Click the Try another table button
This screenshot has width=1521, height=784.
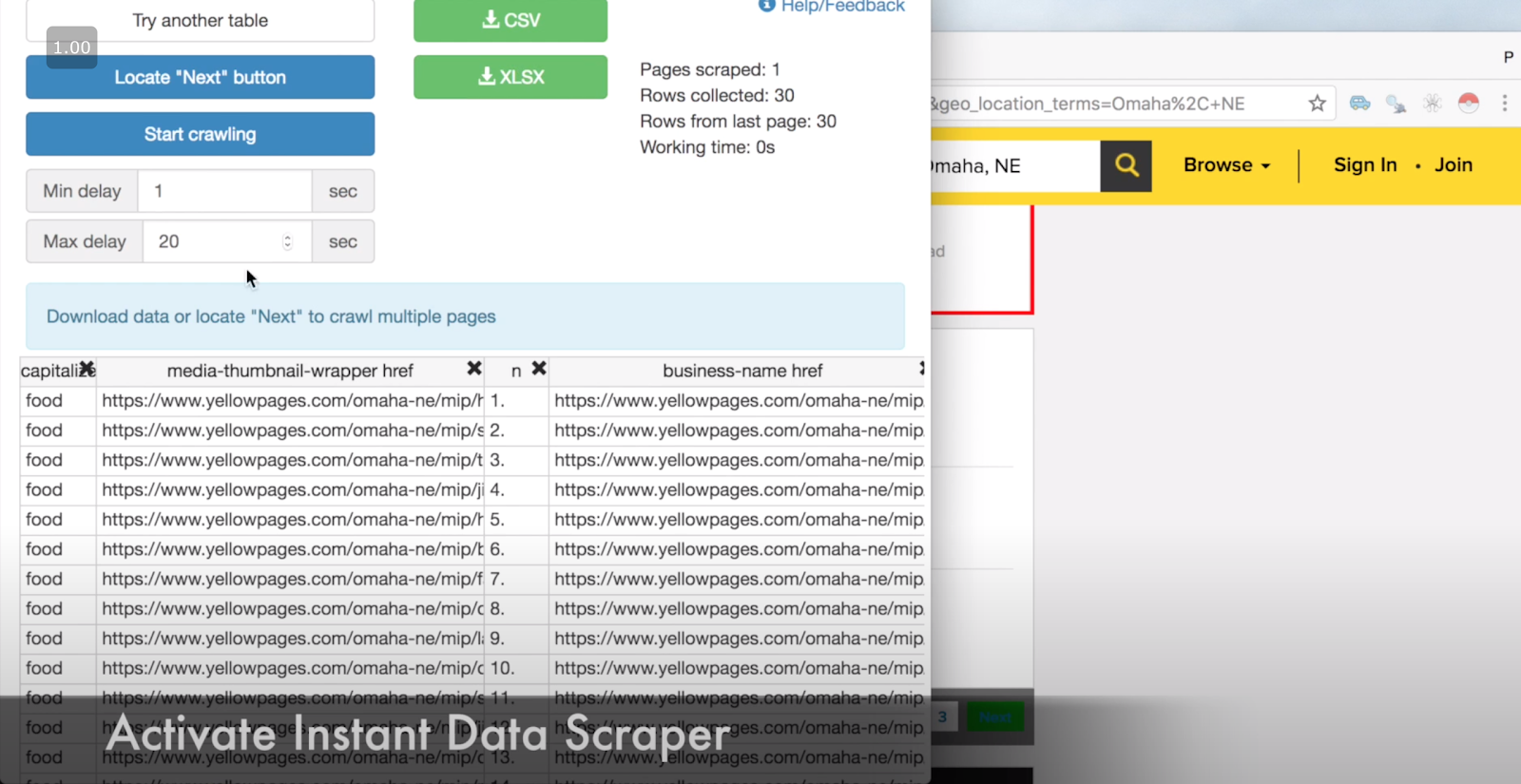click(200, 20)
